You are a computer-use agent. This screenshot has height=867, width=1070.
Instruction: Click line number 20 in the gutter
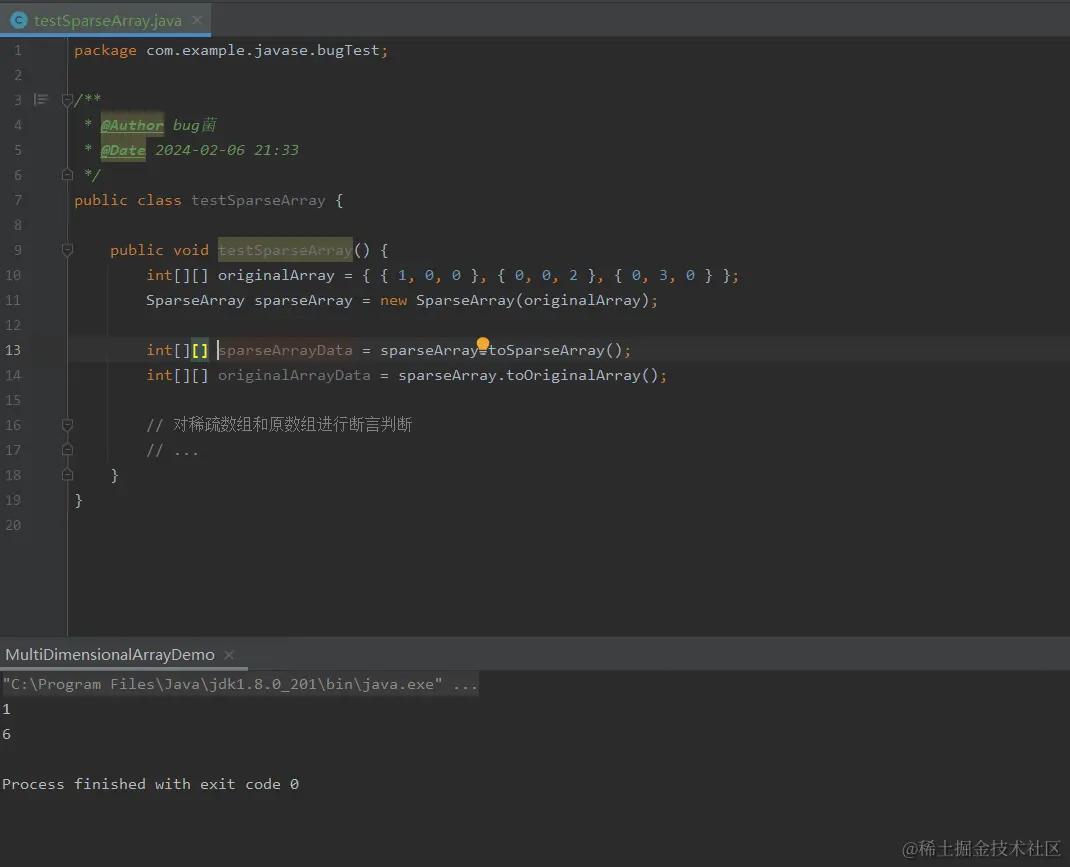tap(13, 525)
